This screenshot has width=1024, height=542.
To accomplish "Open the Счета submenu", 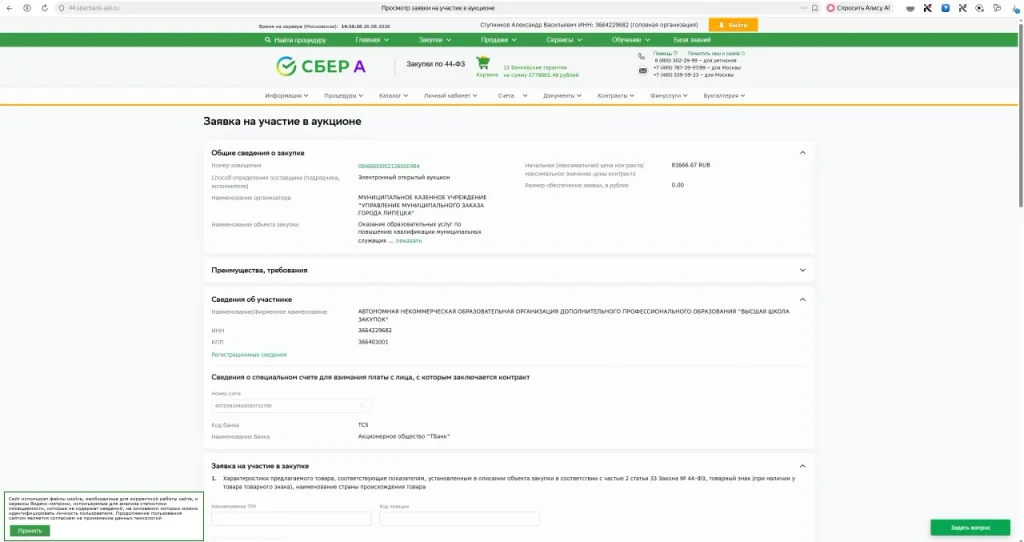I will [x=513, y=95].
